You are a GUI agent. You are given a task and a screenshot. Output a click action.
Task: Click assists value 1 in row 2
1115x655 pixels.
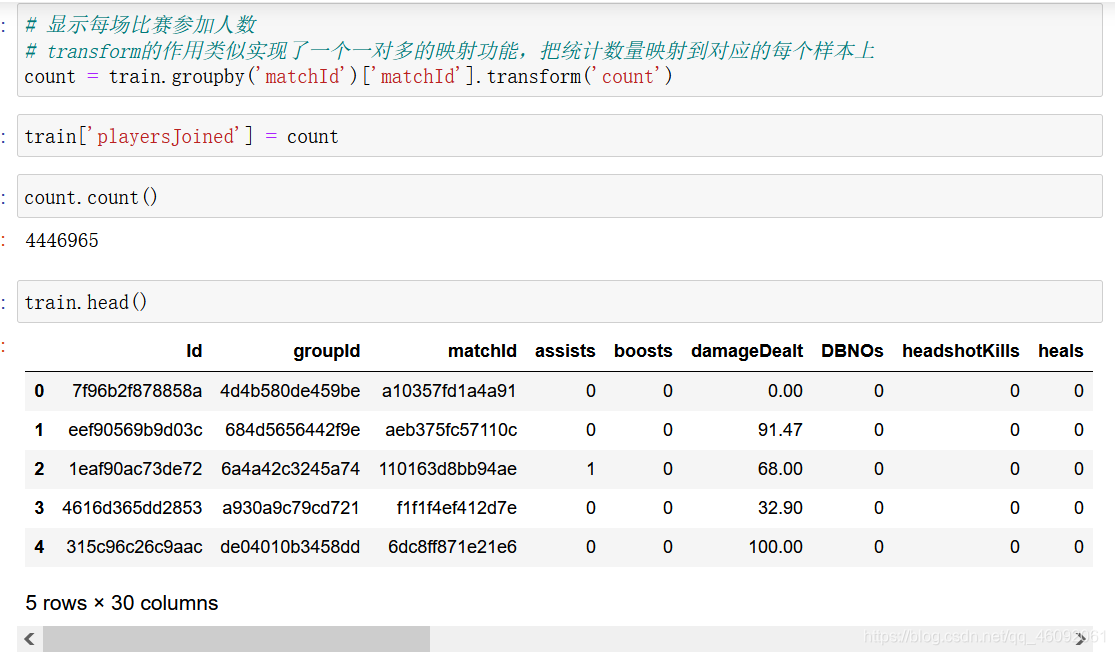pos(590,469)
